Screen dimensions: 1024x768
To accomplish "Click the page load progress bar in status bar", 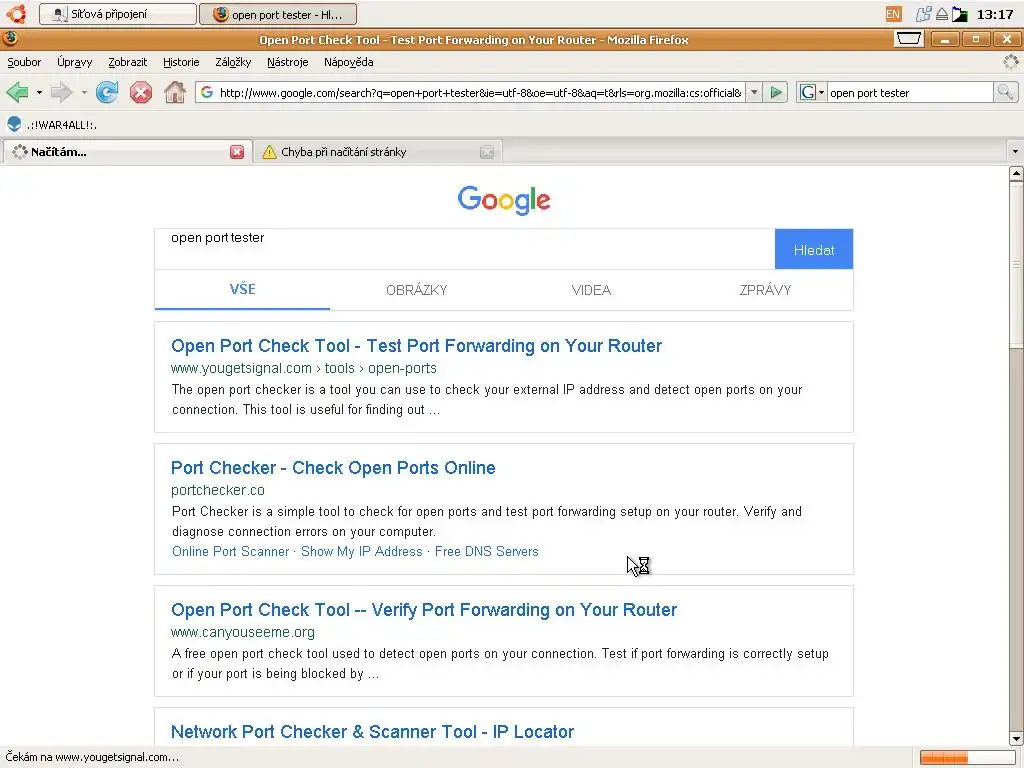I will pyautogui.click(x=966, y=757).
